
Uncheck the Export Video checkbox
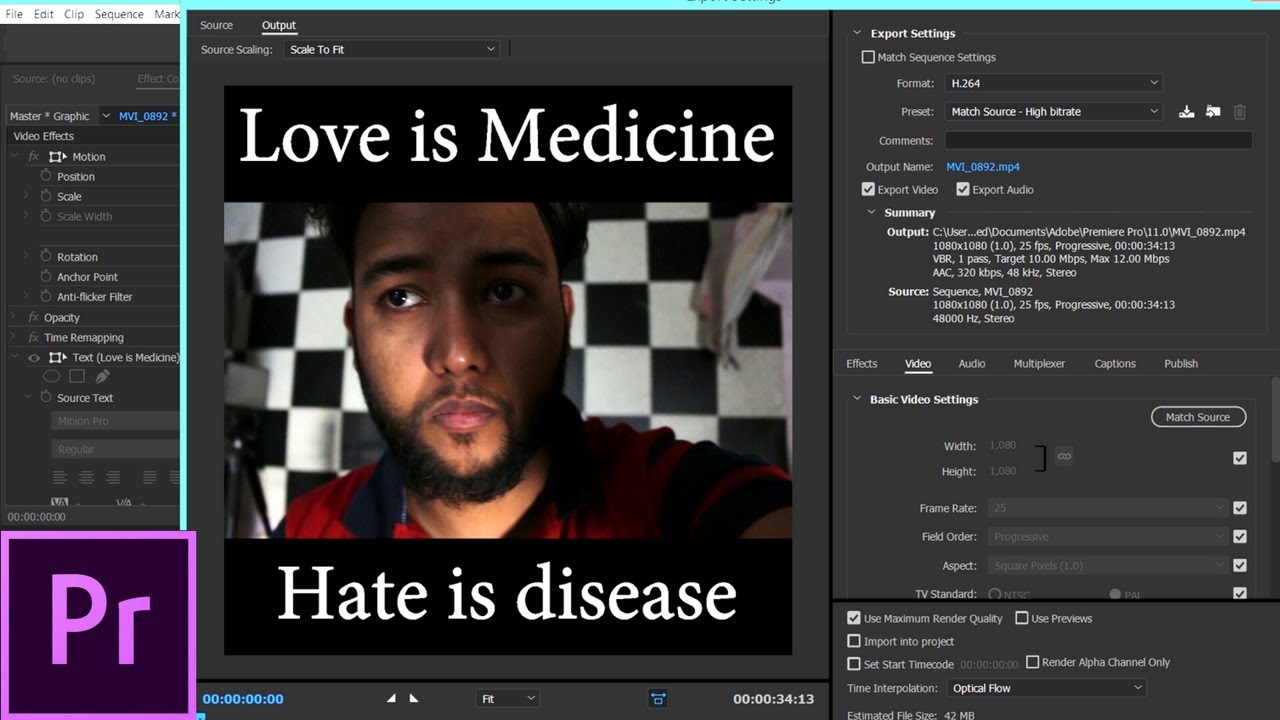pos(868,189)
